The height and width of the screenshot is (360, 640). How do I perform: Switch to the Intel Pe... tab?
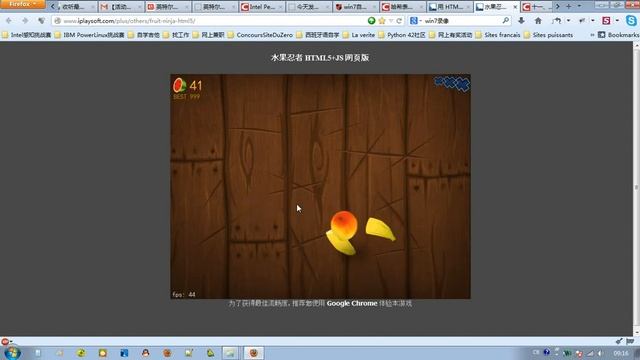261,7
